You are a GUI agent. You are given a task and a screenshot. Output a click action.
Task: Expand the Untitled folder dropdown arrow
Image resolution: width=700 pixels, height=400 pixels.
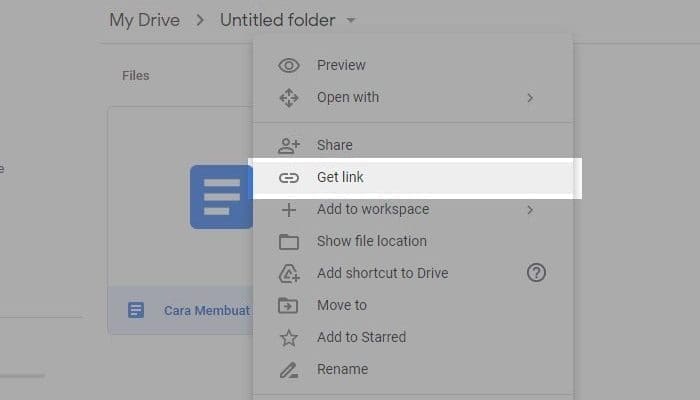(351, 21)
